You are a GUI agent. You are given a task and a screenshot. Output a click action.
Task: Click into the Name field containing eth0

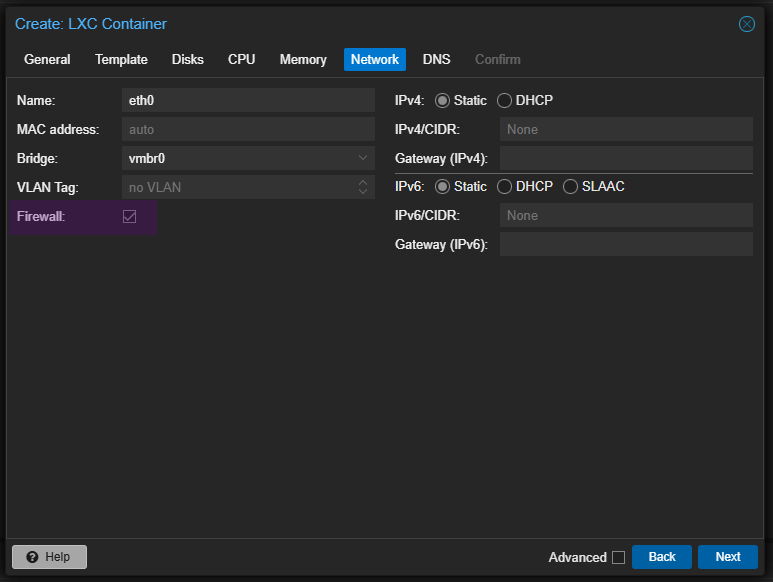[248, 101]
